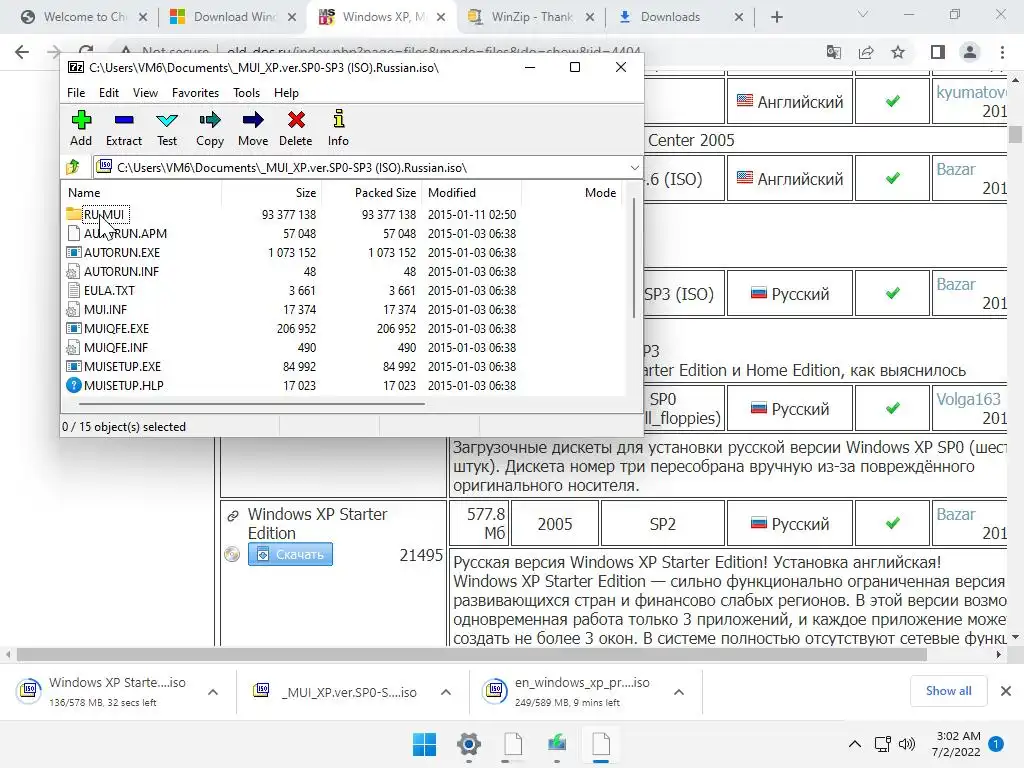Viewport: 1024px width, 768px height.
Task: Click the red Delete icon
Action: click(x=296, y=129)
